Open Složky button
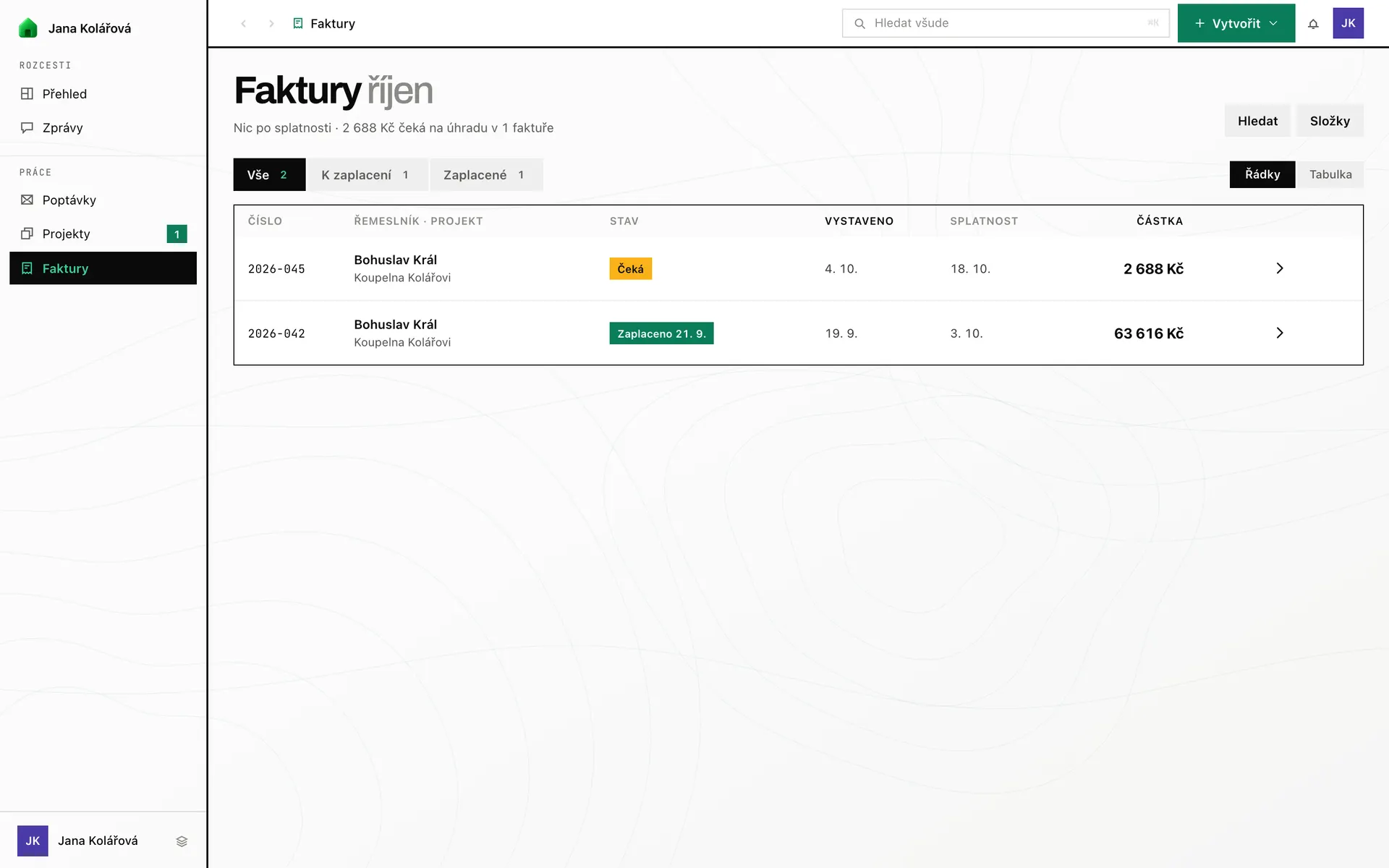Screen dimensions: 1389x868 pyautogui.click(x=1330, y=121)
